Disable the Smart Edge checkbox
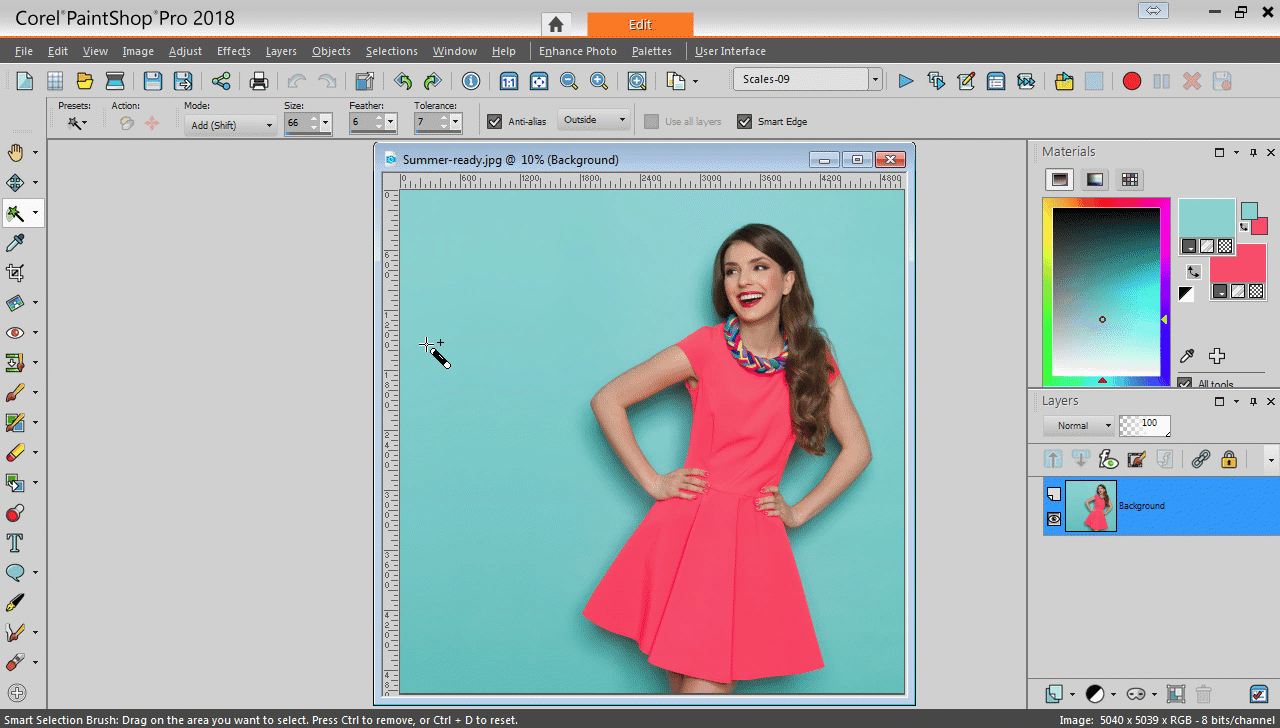The width and height of the screenshot is (1280, 728). click(x=744, y=122)
